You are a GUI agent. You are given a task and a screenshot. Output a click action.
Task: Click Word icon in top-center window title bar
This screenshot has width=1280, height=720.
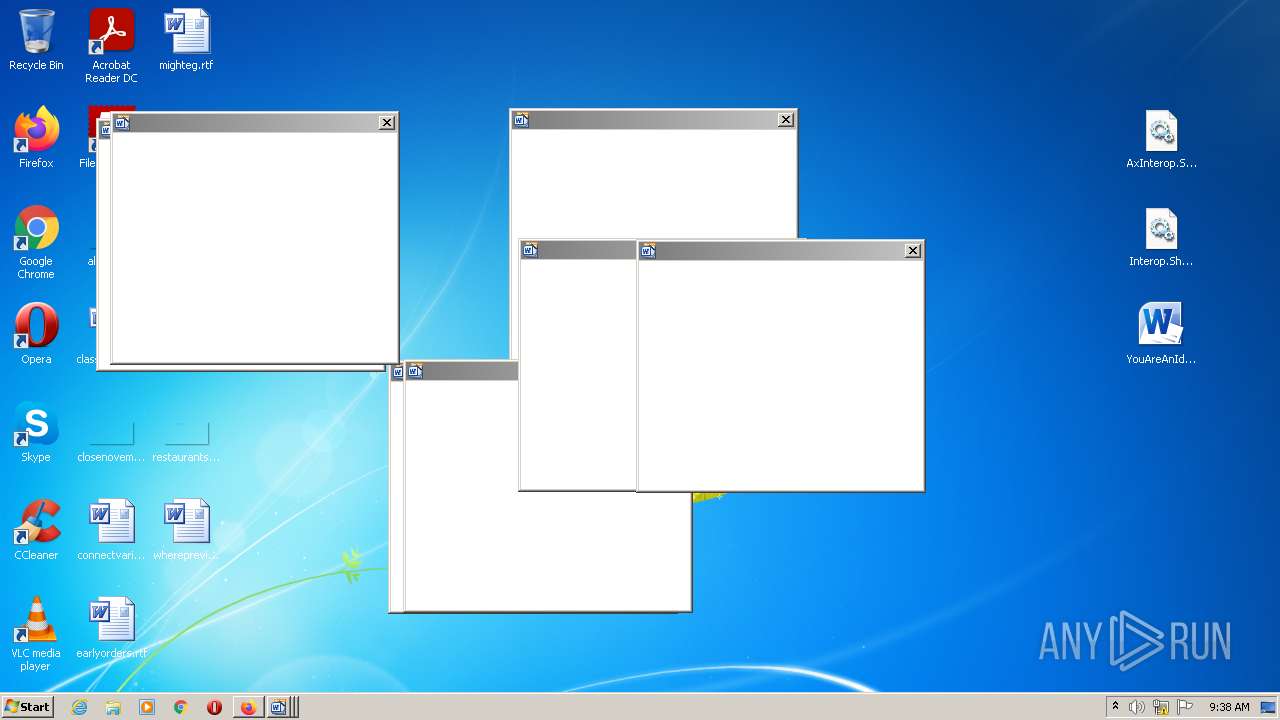521,120
